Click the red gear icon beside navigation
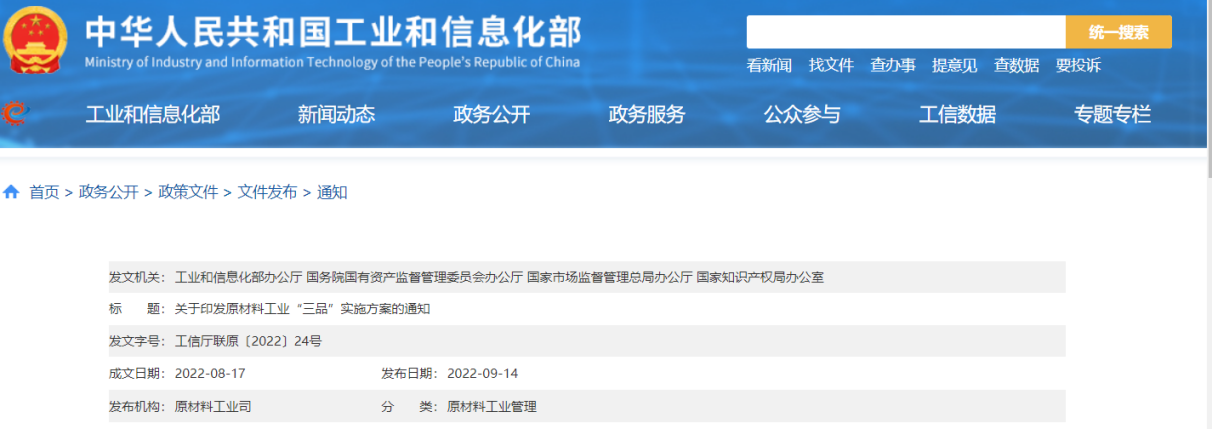This screenshot has width=1212, height=429. (13, 114)
